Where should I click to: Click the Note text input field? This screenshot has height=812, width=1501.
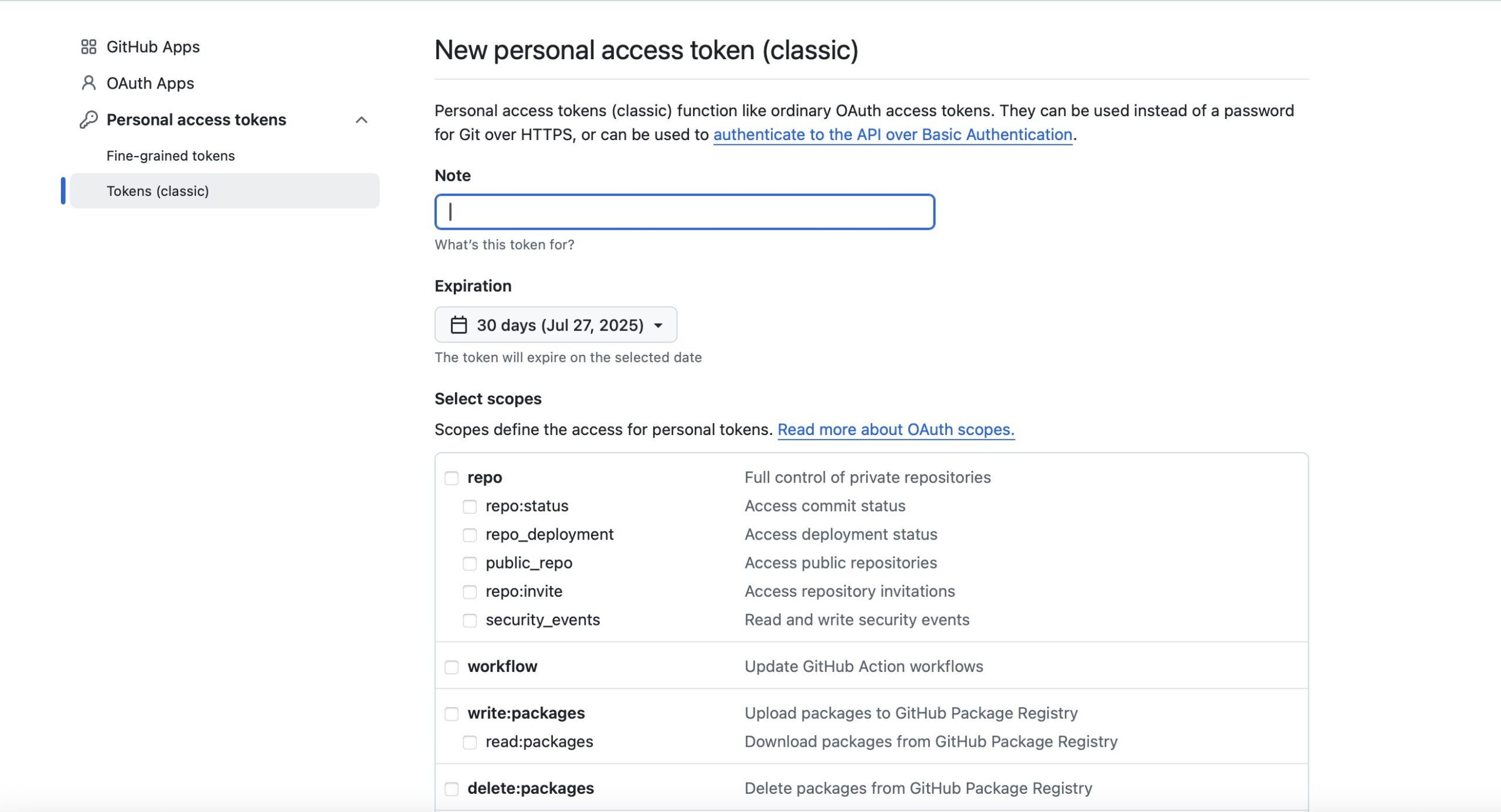coord(685,212)
